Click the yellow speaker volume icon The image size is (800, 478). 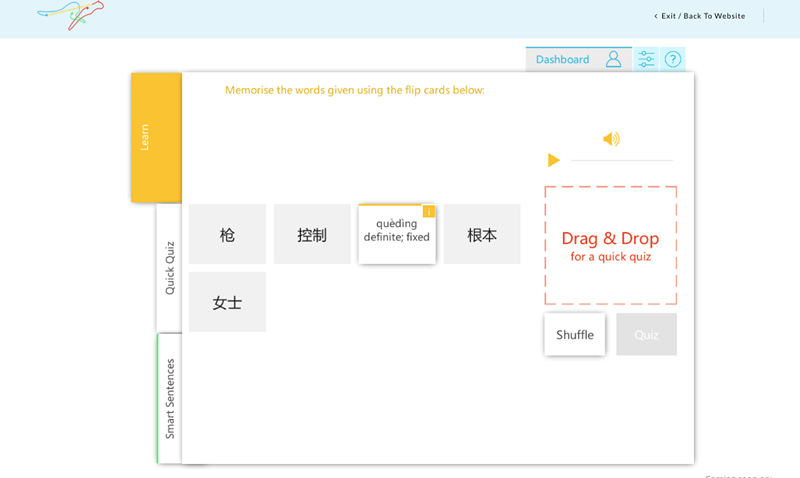(611, 139)
